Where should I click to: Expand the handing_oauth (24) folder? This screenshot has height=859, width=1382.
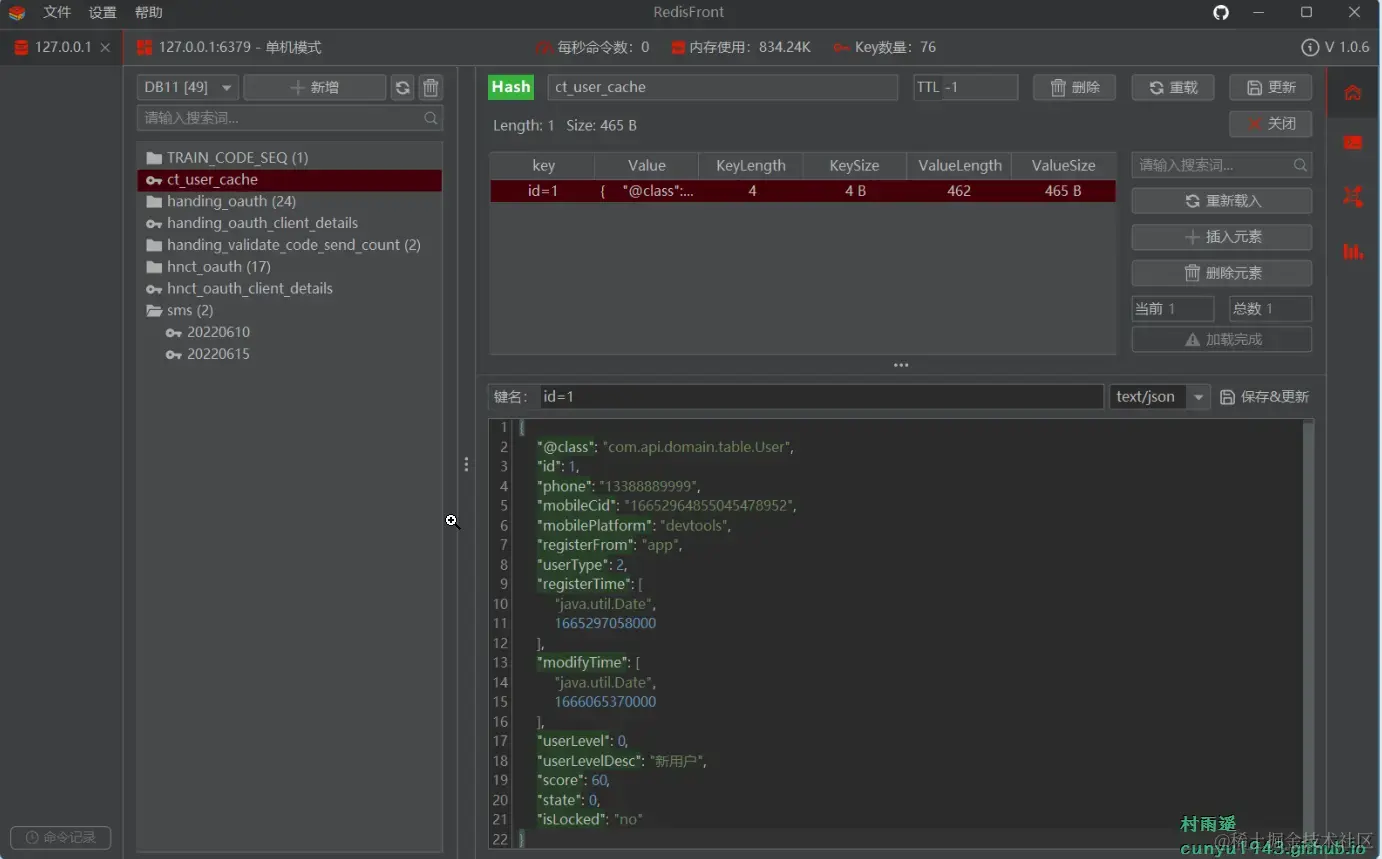(154, 202)
